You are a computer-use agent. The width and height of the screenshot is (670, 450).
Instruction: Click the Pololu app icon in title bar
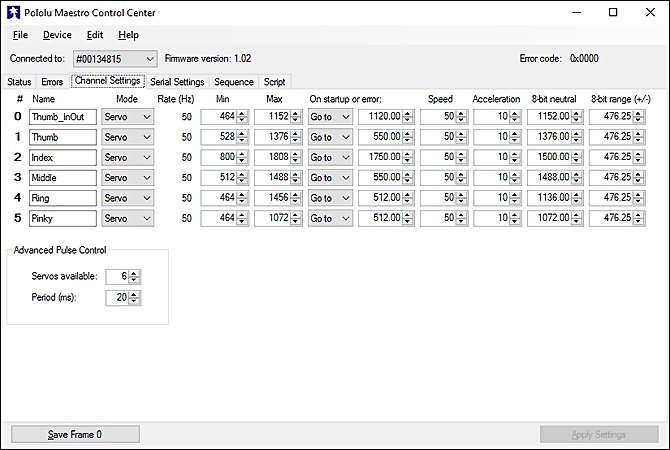[x=13, y=12]
